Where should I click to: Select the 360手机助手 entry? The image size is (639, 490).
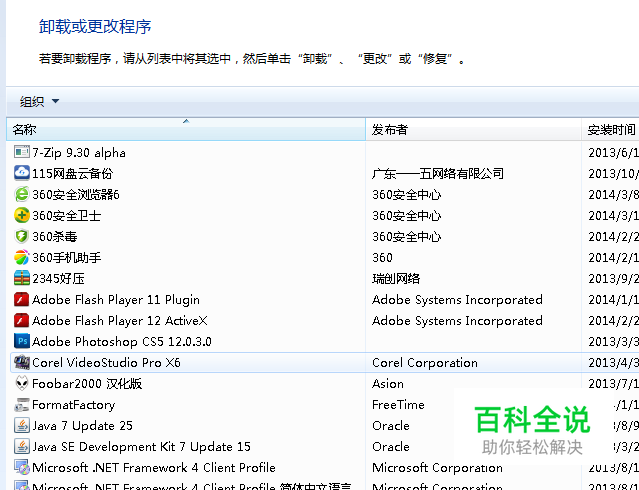click(66, 258)
